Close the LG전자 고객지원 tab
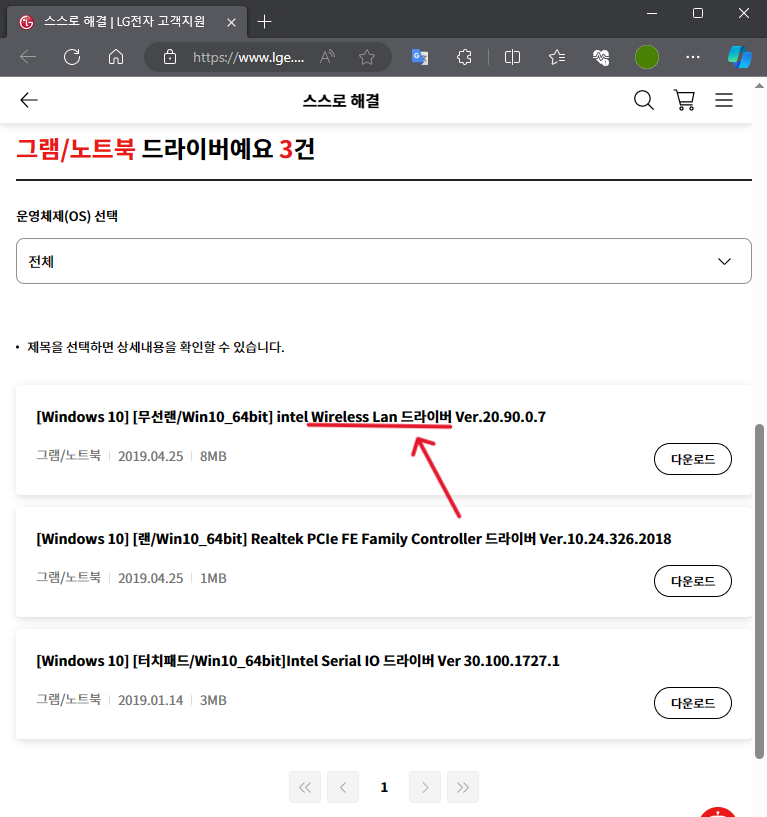The height and width of the screenshot is (817, 767). (231, 22)
